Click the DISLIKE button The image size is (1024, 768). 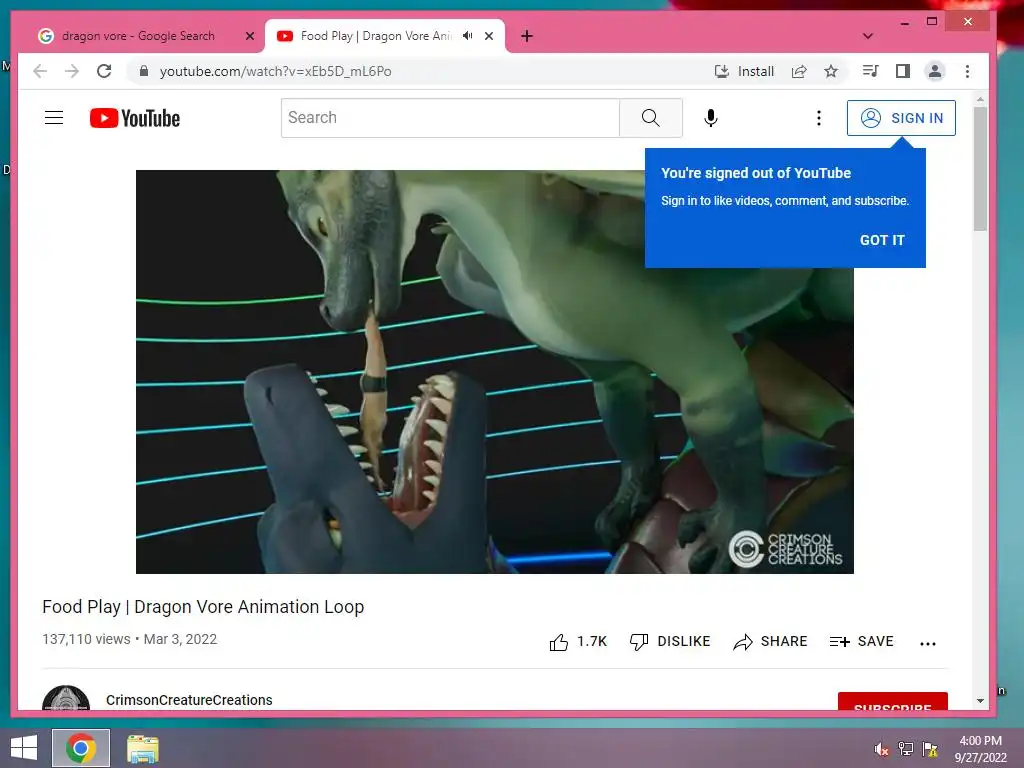(669, 642)
